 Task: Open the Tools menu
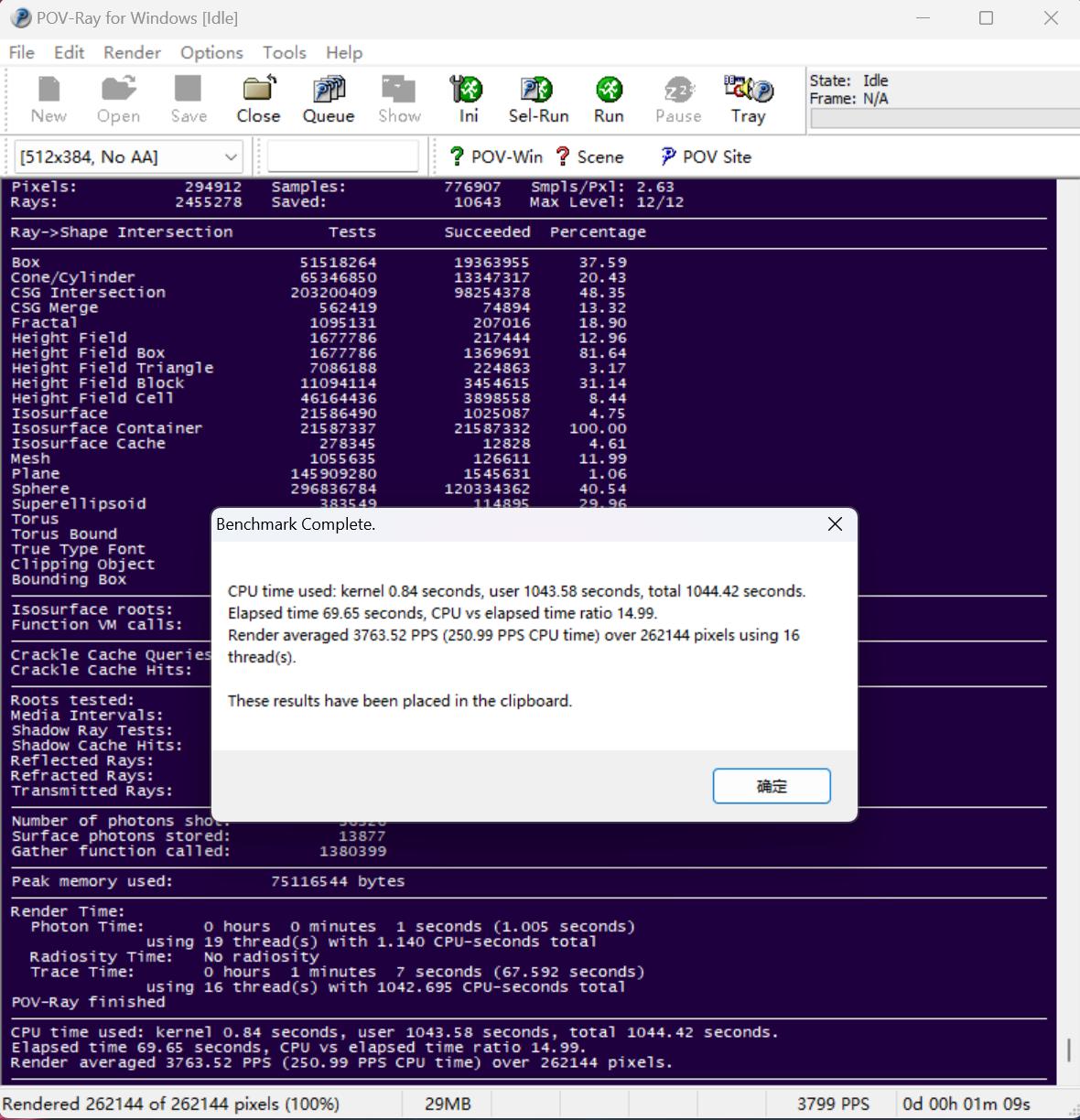click(284, 52)
